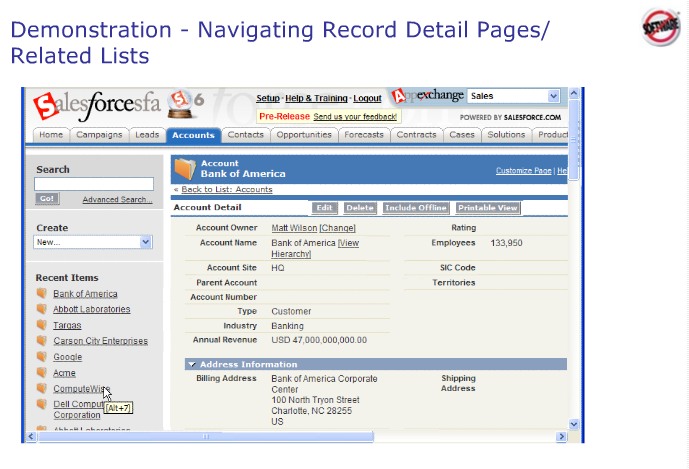Click the Printable View button

click(487, 208)
